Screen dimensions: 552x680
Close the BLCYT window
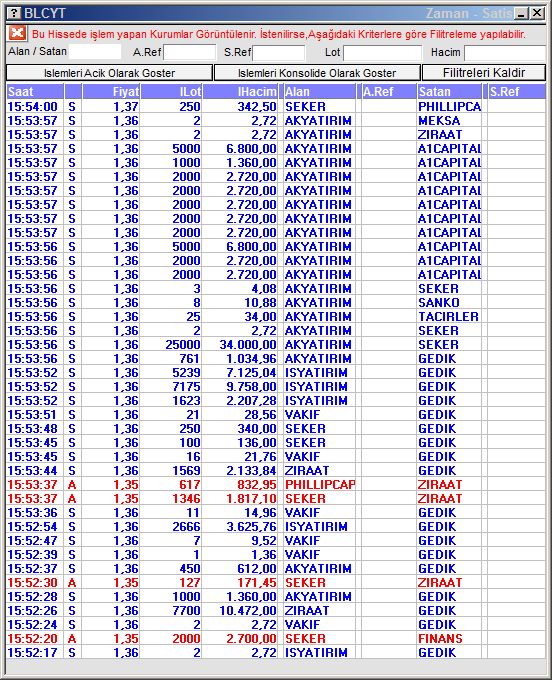point(537,13)
